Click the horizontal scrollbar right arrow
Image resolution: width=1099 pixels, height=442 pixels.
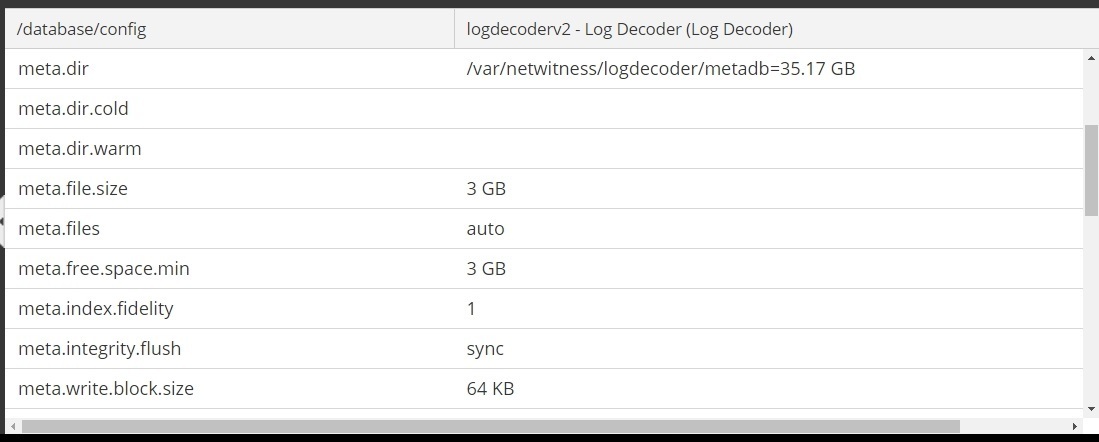1075,427
